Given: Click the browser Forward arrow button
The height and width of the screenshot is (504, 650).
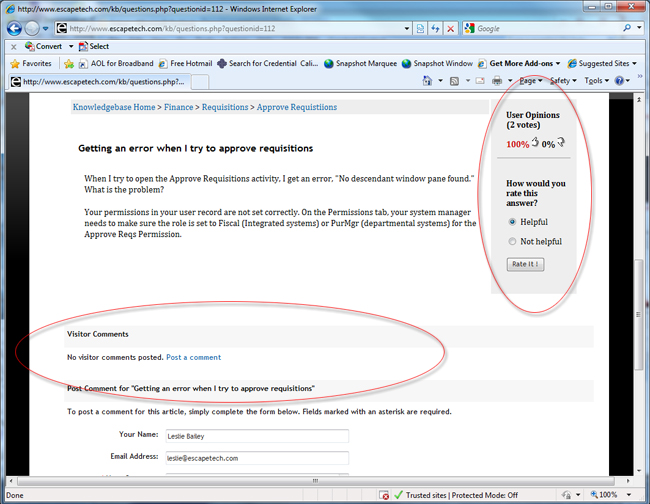Looking at the screenshot, I should pyautogui.click(x=32, y=29).
